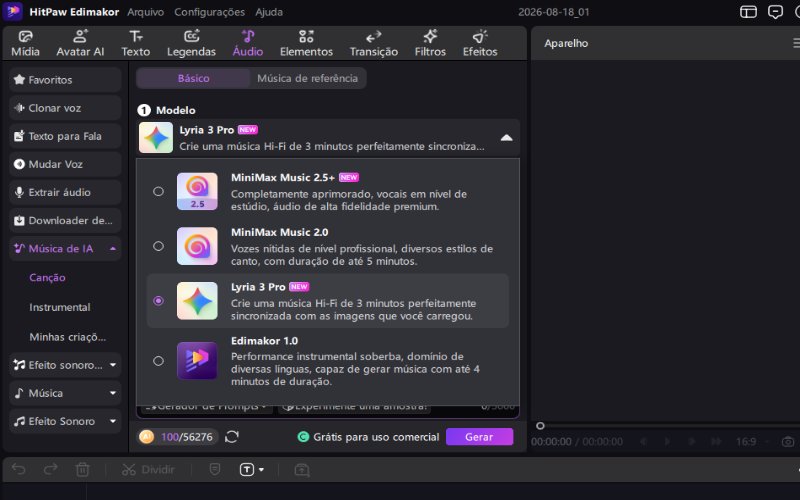This screenshot has height=500, width=800.
Task: Open the Filtros tool
Action: [430, 43]
